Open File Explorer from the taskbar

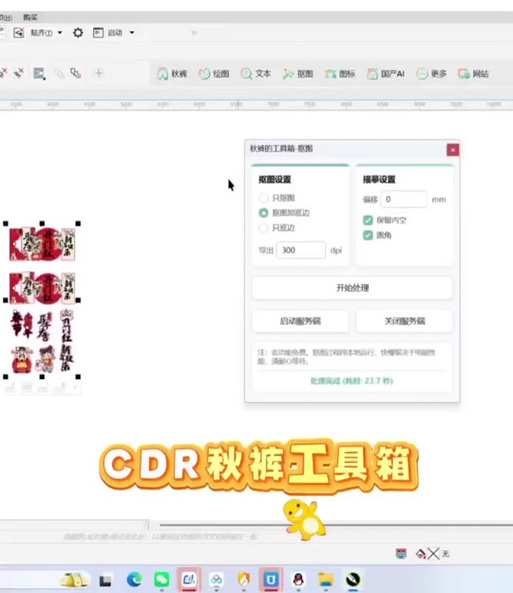[326, 579]
